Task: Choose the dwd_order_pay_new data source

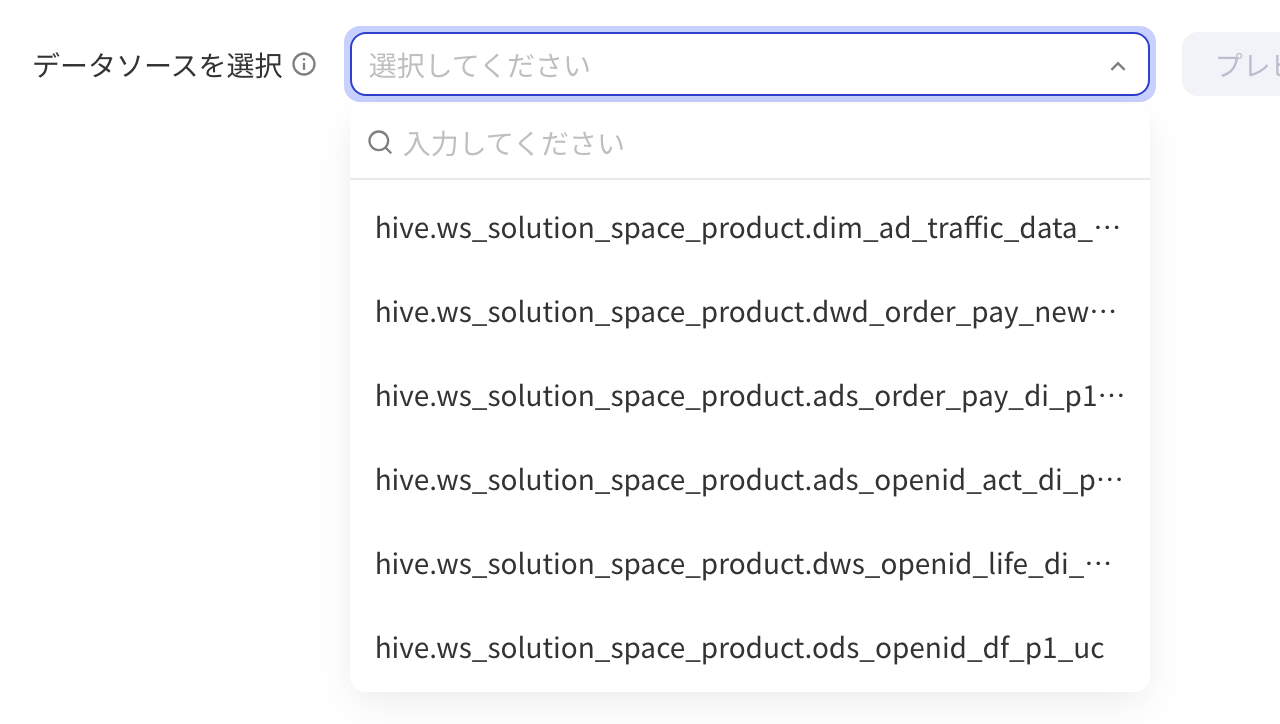Action: (750, 312)
